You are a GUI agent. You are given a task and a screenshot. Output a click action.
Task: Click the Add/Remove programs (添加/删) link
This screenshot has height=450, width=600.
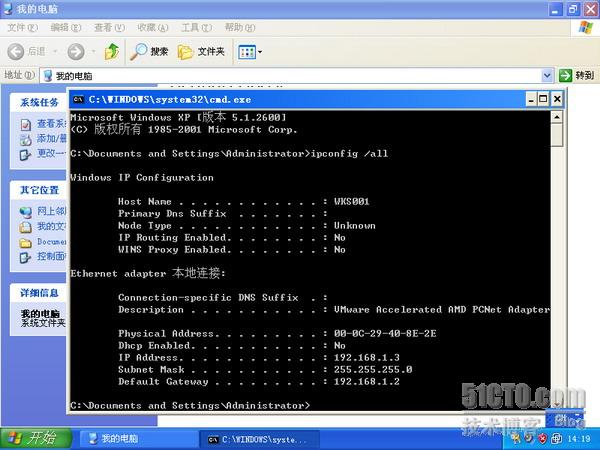coord(52,138)
